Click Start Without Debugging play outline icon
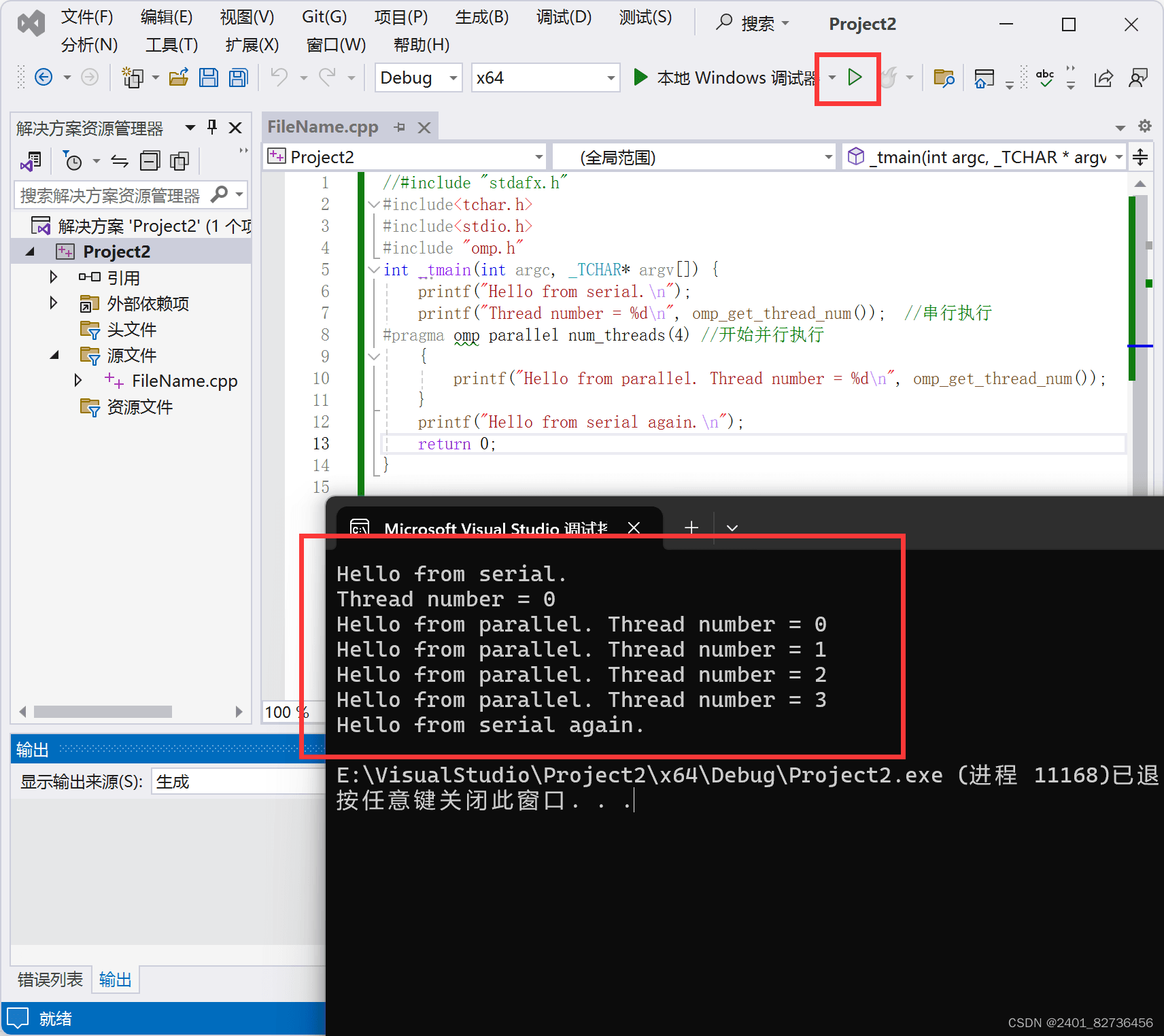Image resolution: width=1164 pixels, height=1036 pixels. coord(855,77)
